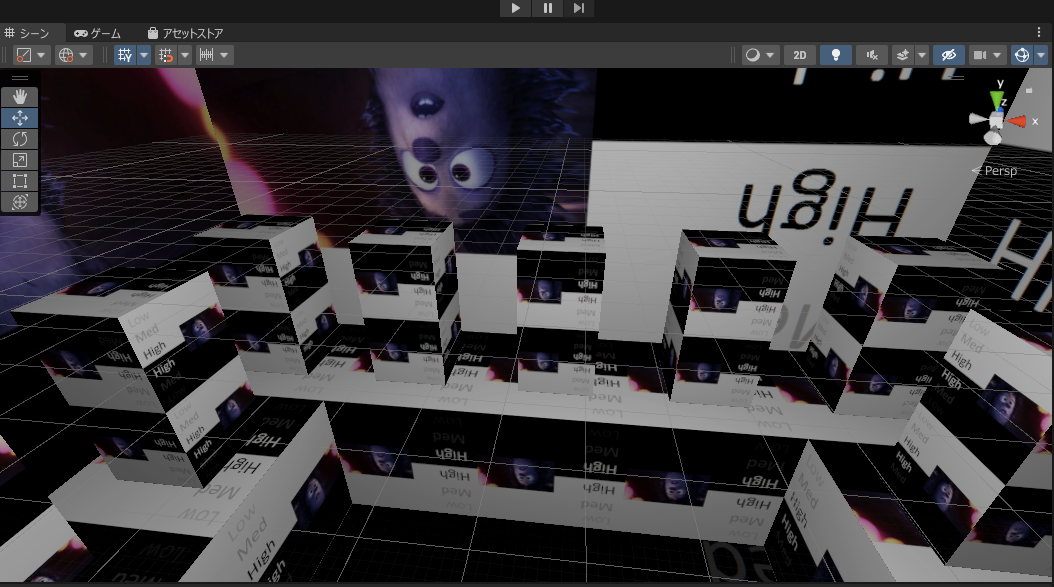Select the Scale tool
Viewport: 1054px width, 587px height.
19,159
